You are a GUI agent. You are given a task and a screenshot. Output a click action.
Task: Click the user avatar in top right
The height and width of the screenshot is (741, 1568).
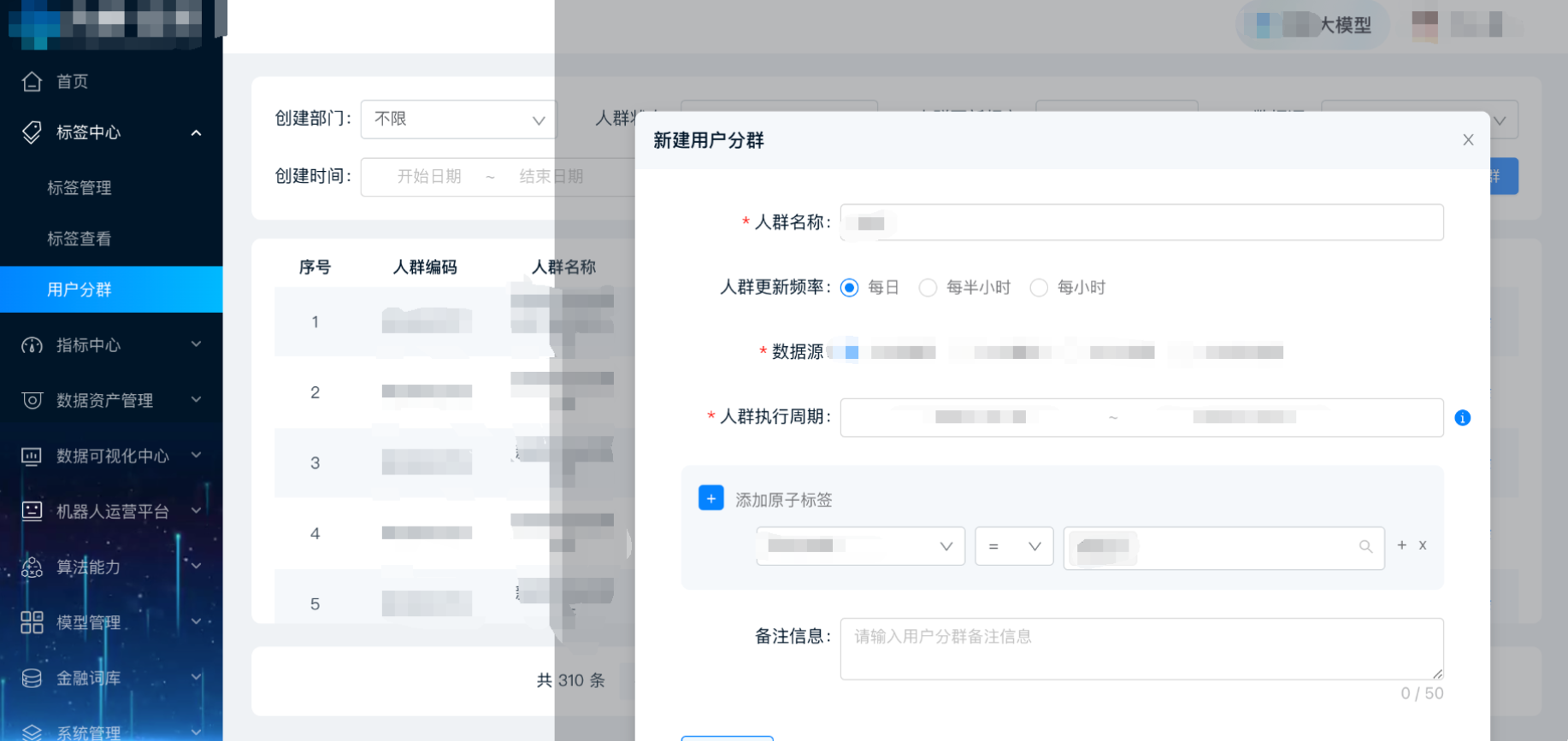[1424, 26]
